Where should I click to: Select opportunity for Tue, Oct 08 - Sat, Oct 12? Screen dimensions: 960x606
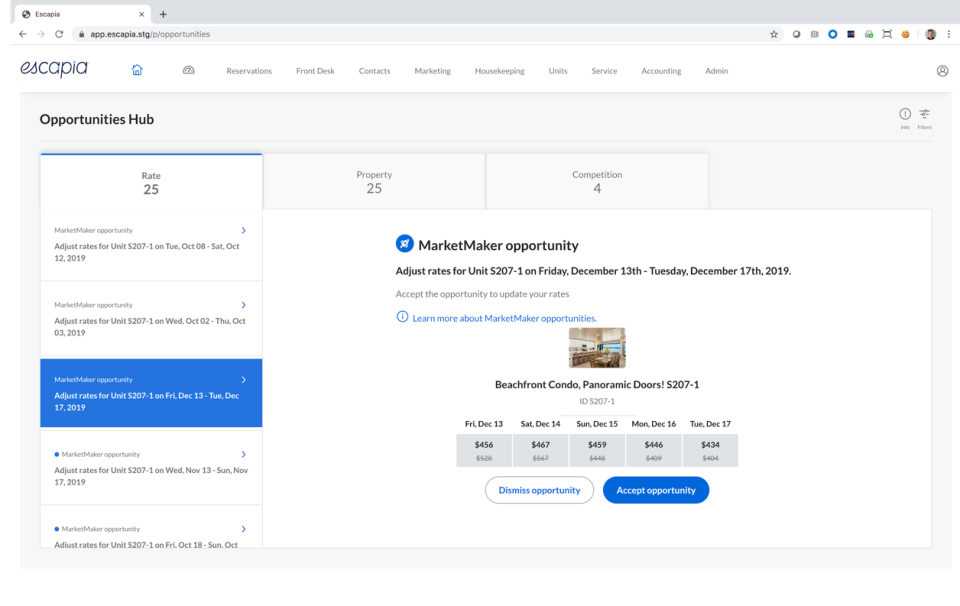pyautogui.click(x=151, y=245)
